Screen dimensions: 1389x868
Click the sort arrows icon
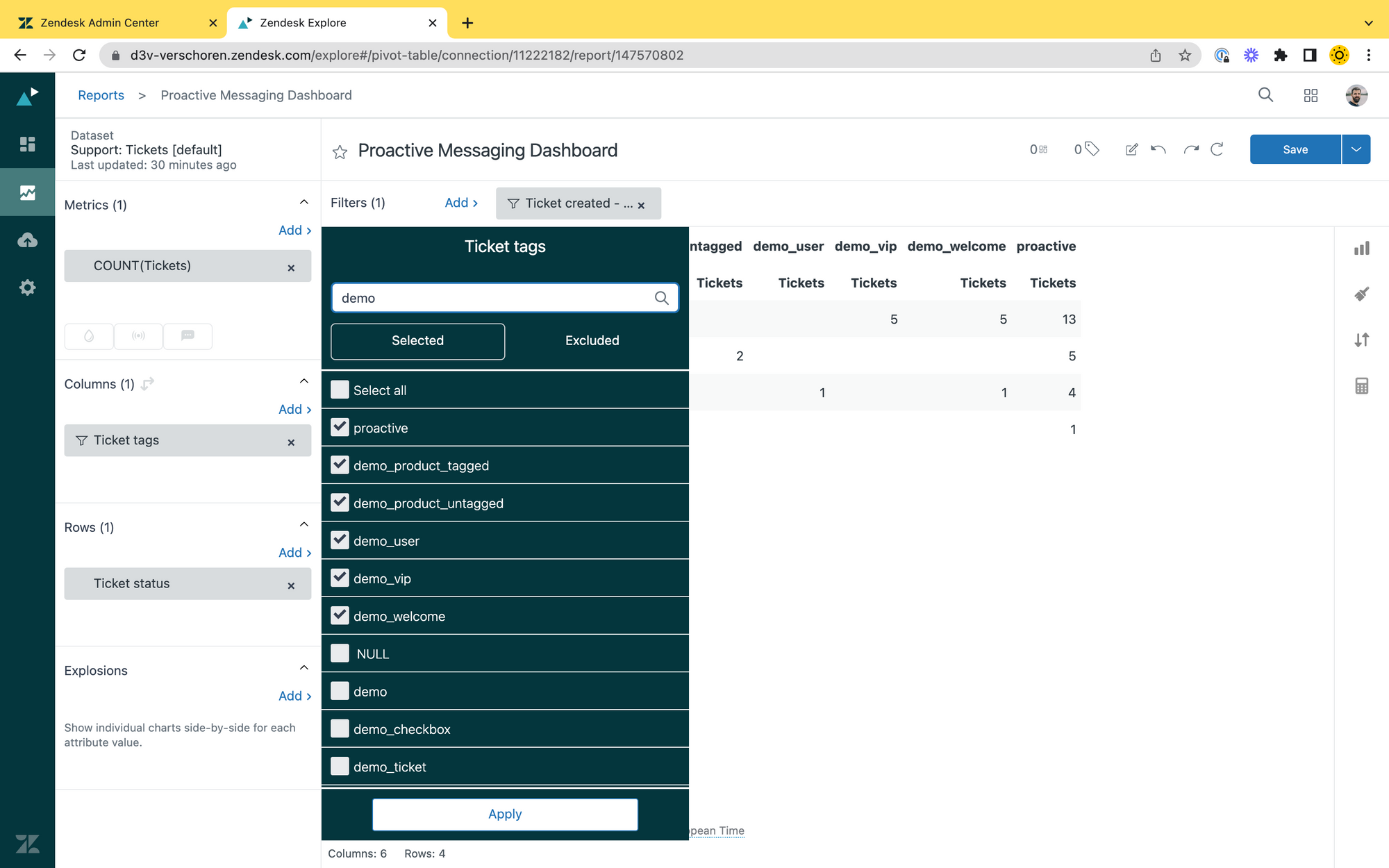tap(1361, 340)
